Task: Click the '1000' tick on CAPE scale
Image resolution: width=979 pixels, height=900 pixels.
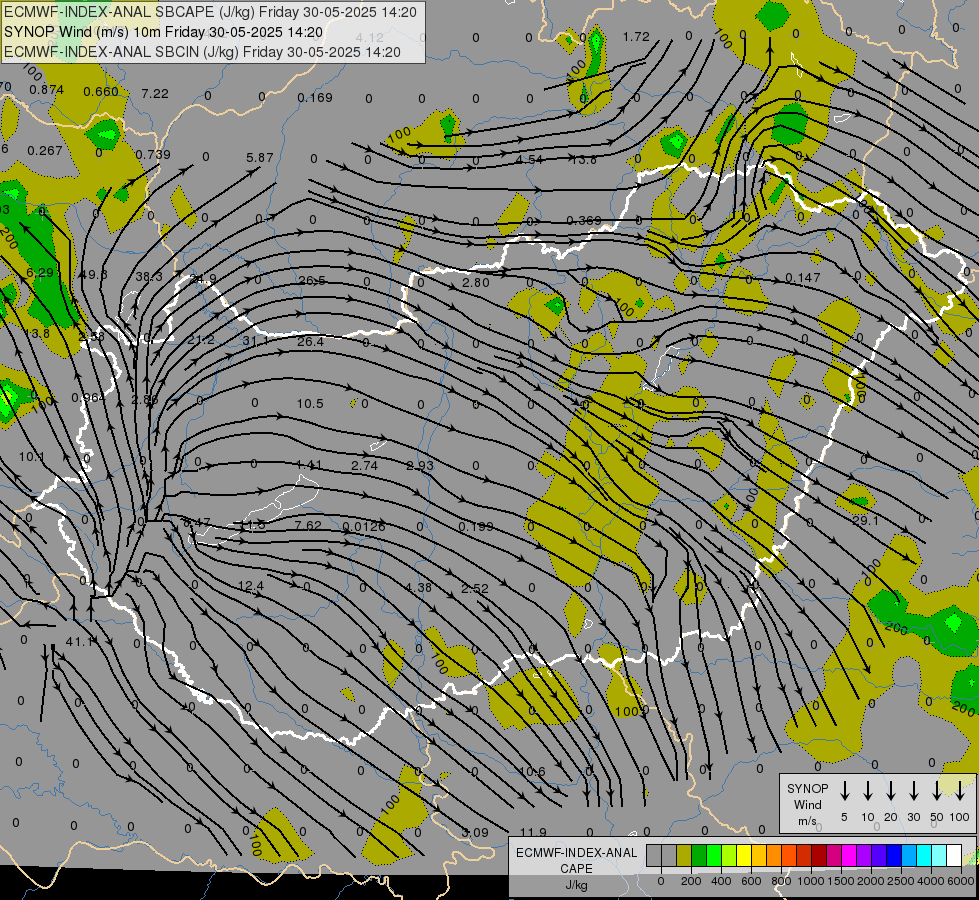Action: click(x=810, y=881)
